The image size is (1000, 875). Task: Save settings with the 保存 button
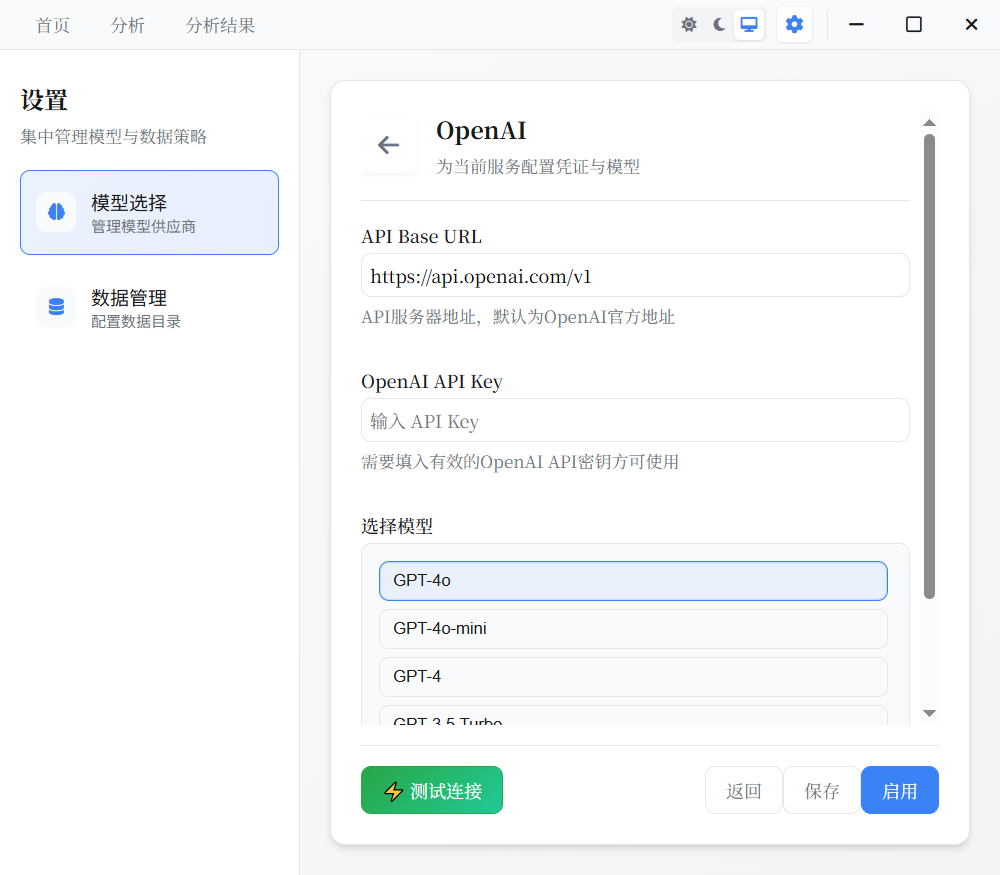point(821,790)
